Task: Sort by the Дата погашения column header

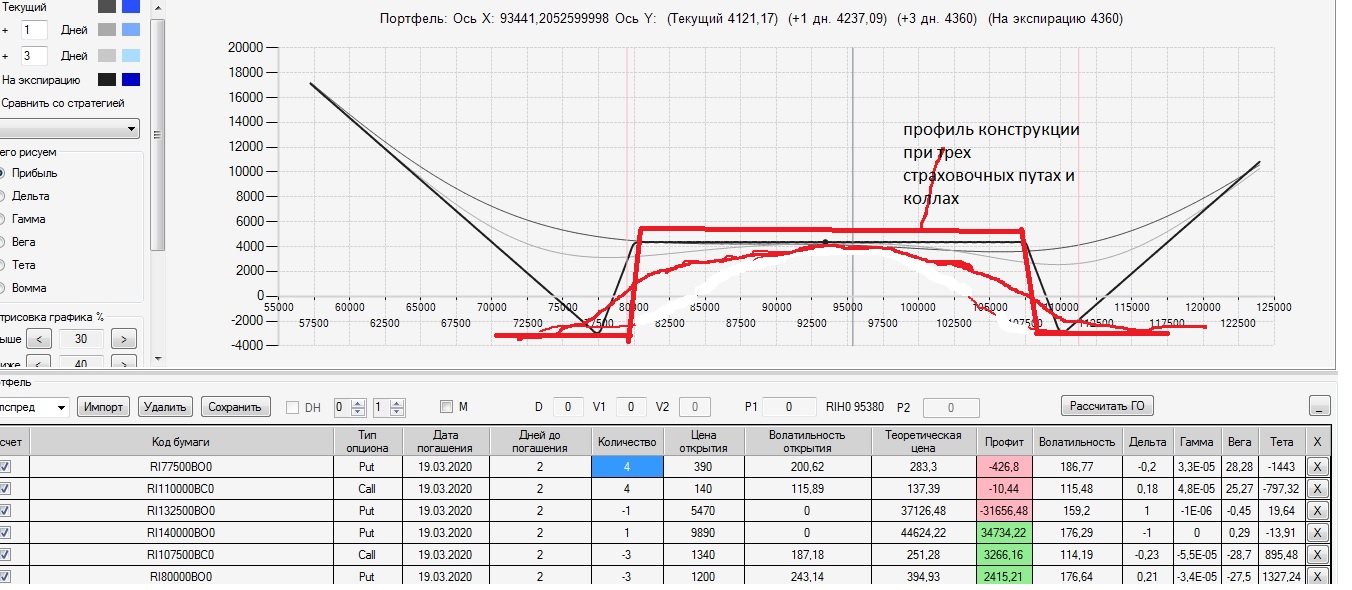Action: click(x=446, y=441)
